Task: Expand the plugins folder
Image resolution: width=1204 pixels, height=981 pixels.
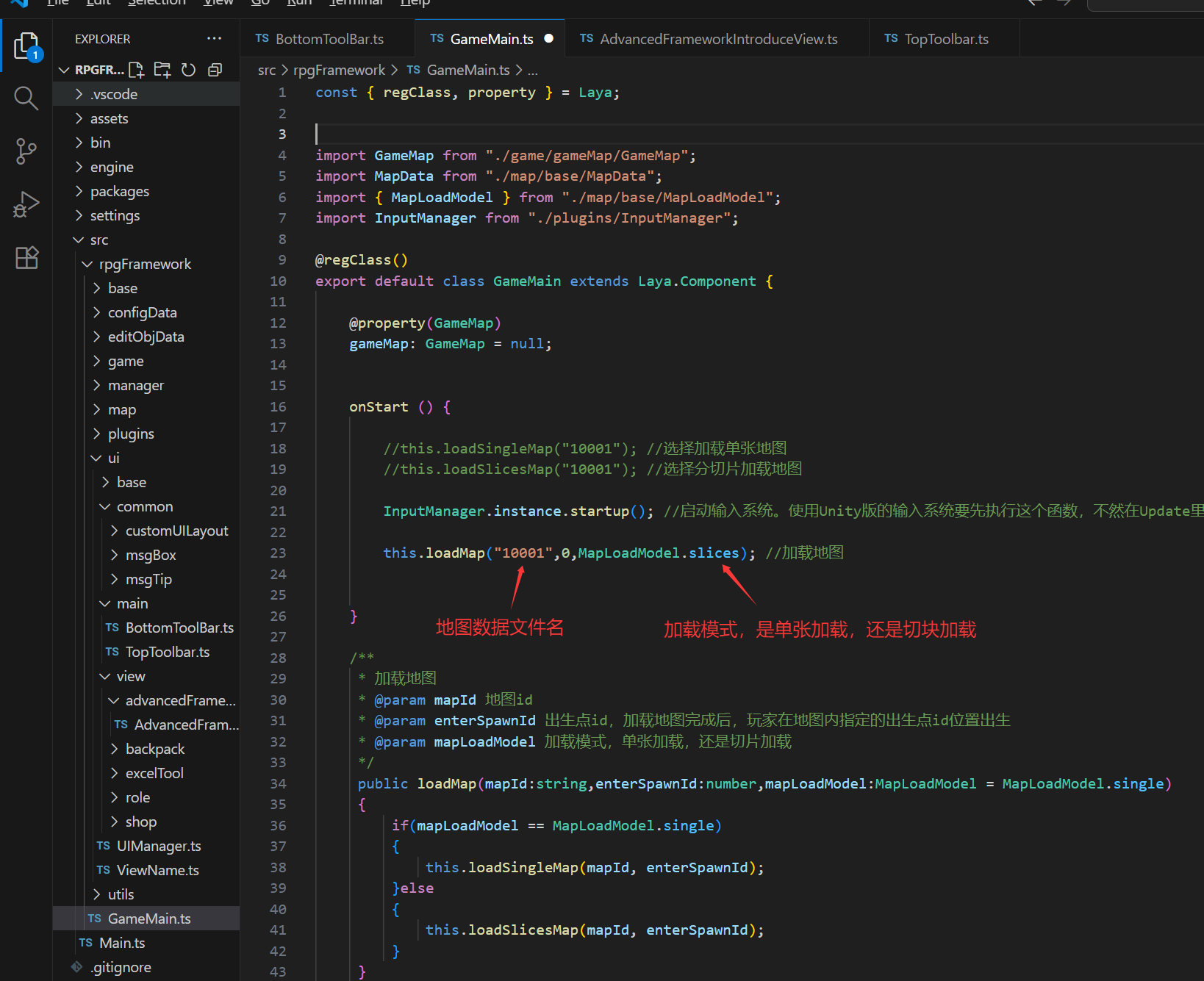Action: [x=131, y=434]
